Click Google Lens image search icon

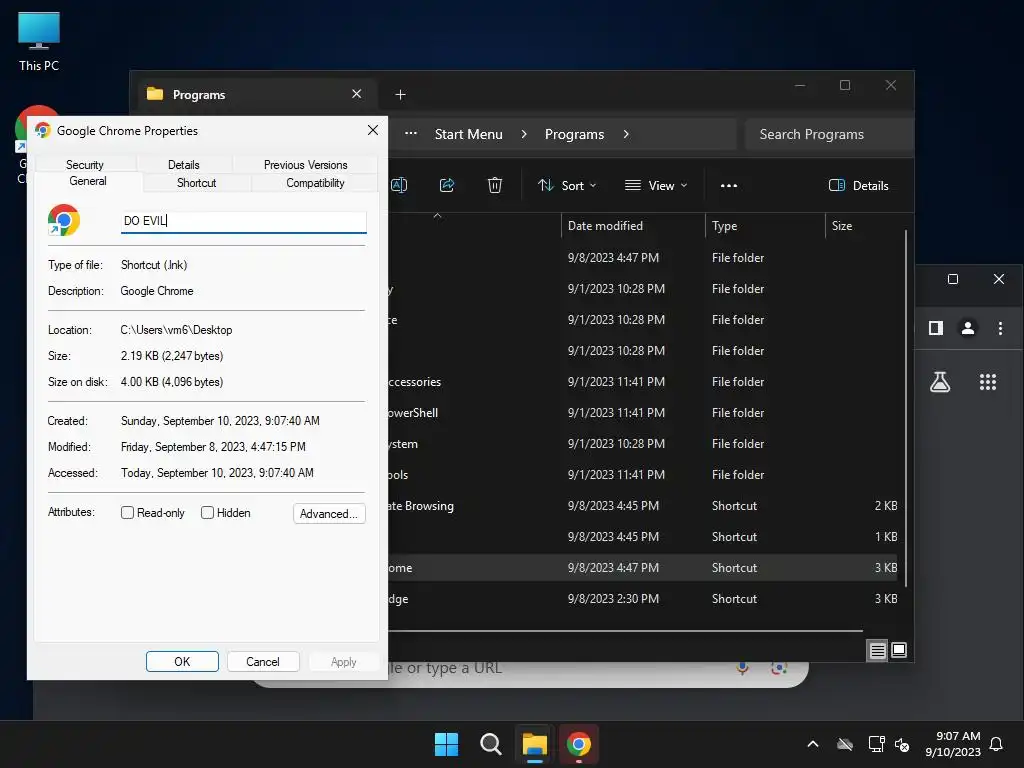778,668
